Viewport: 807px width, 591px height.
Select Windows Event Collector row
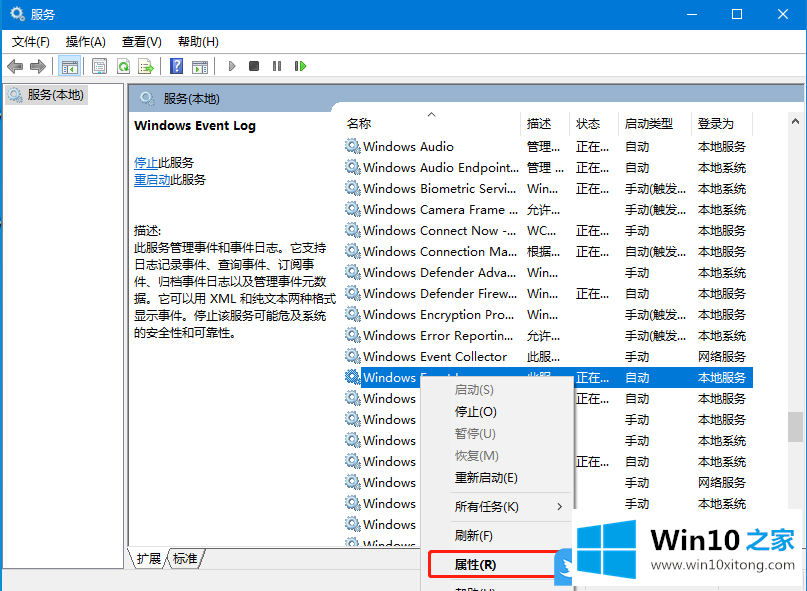(x=547, y=357)
